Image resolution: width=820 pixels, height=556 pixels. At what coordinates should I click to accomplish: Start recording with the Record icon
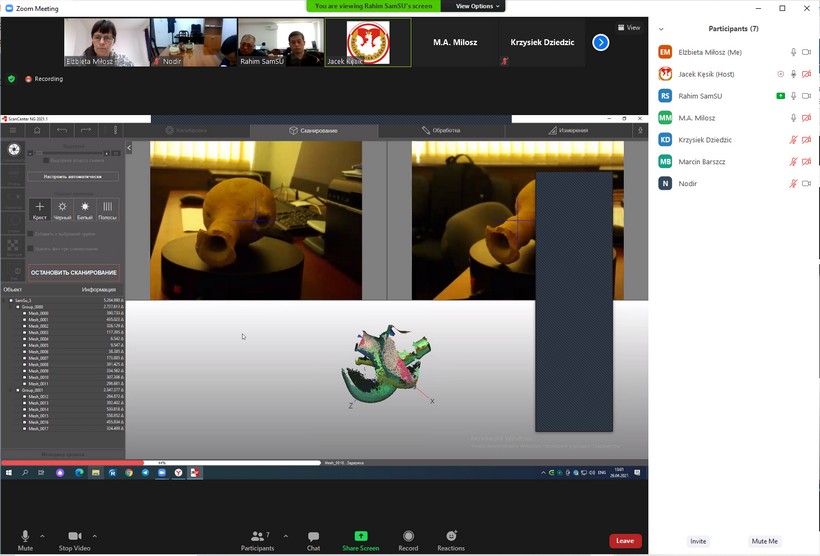click(408, 537)
